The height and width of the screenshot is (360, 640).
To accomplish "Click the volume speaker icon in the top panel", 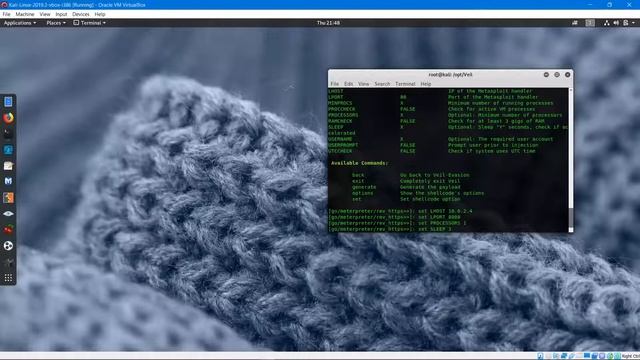I will (x=616, y=23).
